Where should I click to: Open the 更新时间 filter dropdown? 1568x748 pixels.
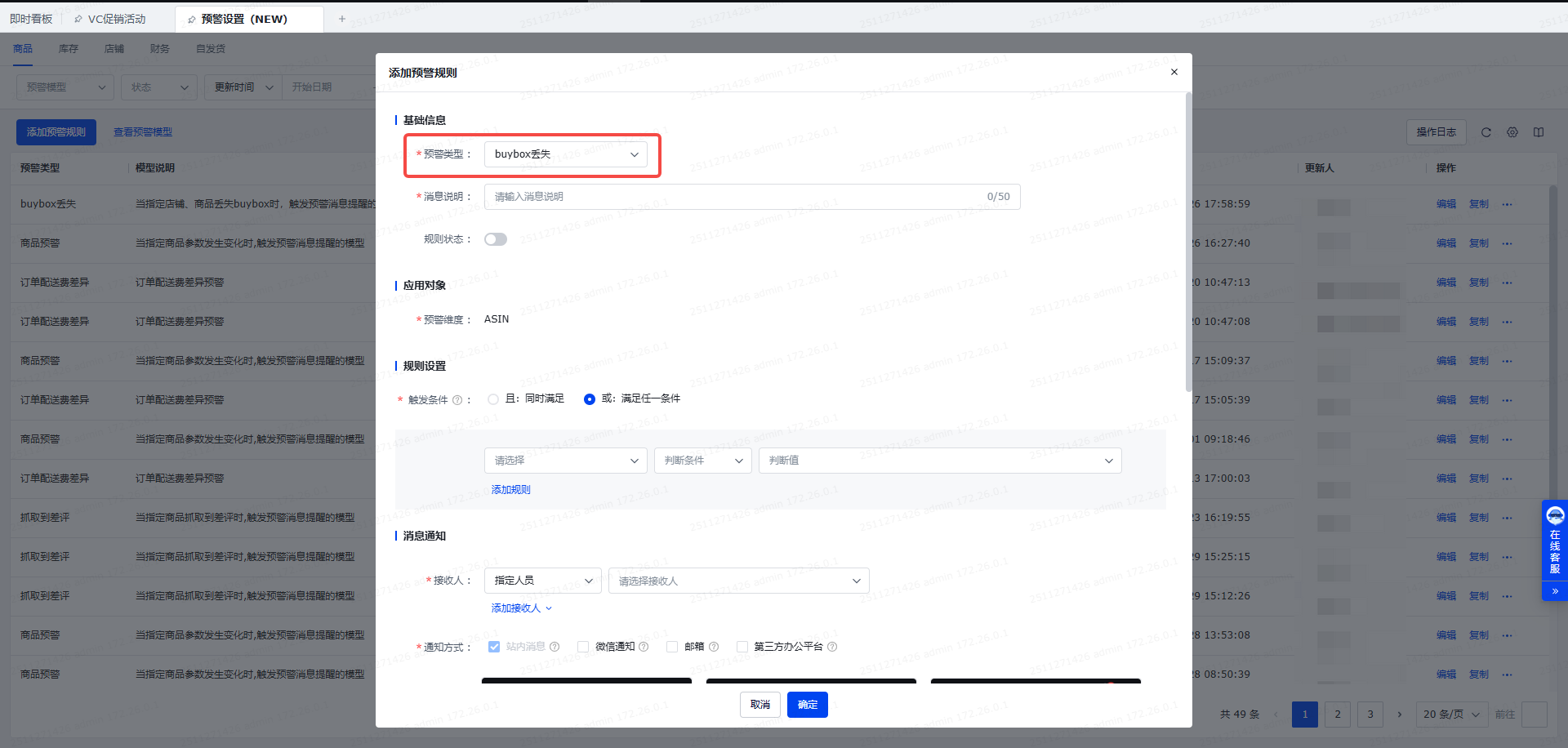[x=243, y=87]
